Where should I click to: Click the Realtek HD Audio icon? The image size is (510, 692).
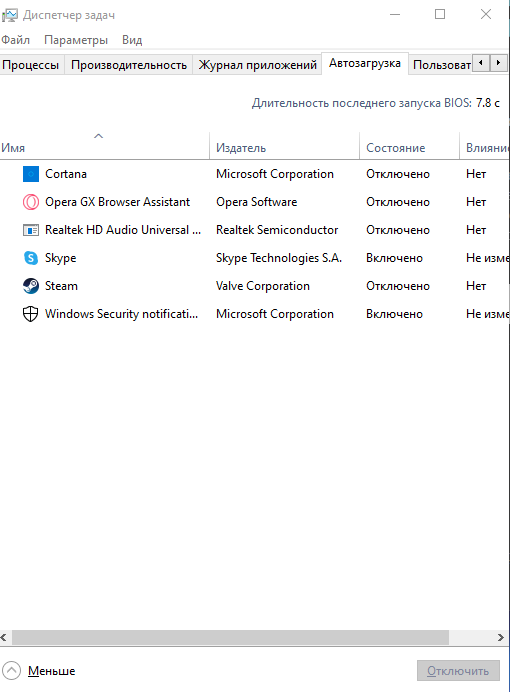tap(31, 230)
